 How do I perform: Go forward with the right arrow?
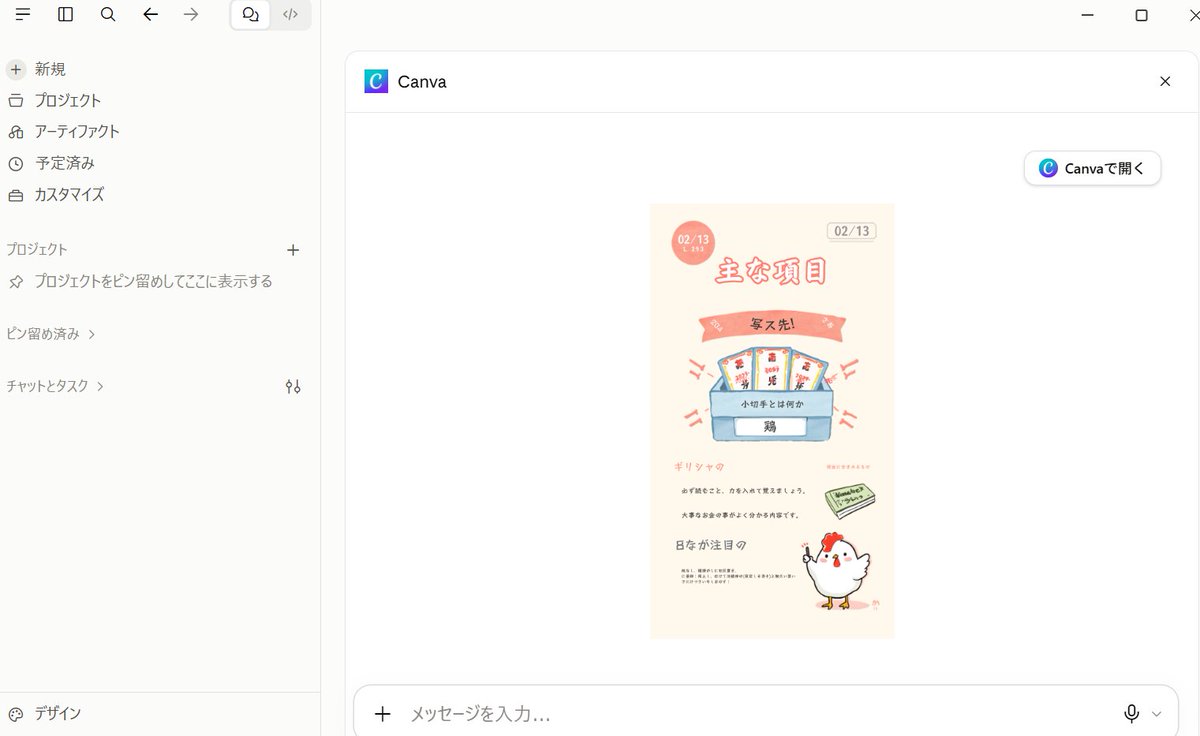(192, 14)
